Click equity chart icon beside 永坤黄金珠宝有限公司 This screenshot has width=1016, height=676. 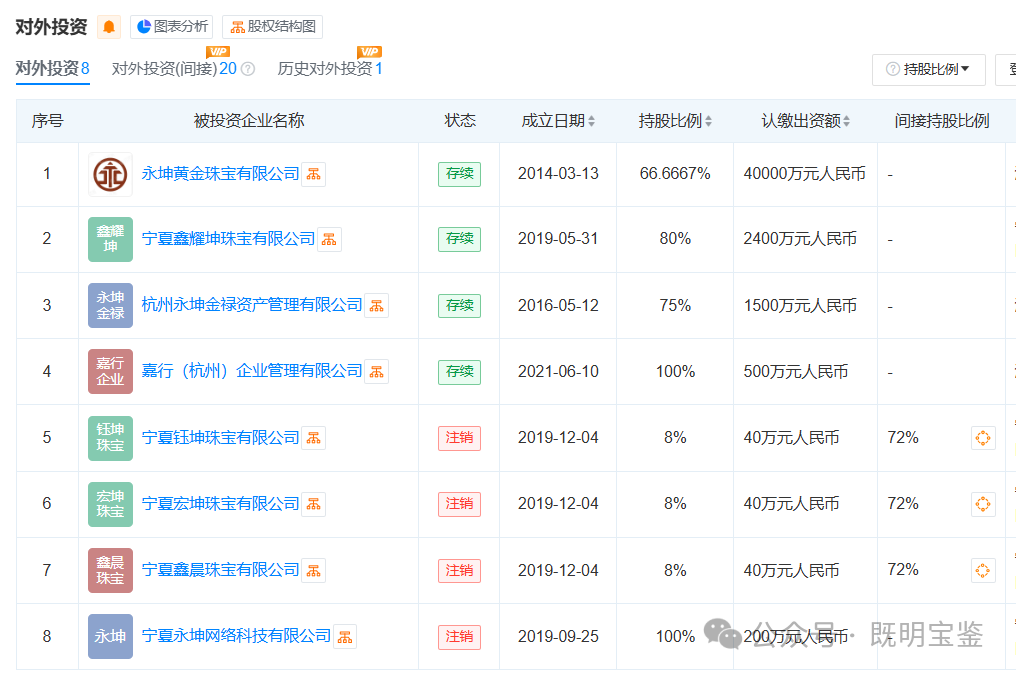313,173
